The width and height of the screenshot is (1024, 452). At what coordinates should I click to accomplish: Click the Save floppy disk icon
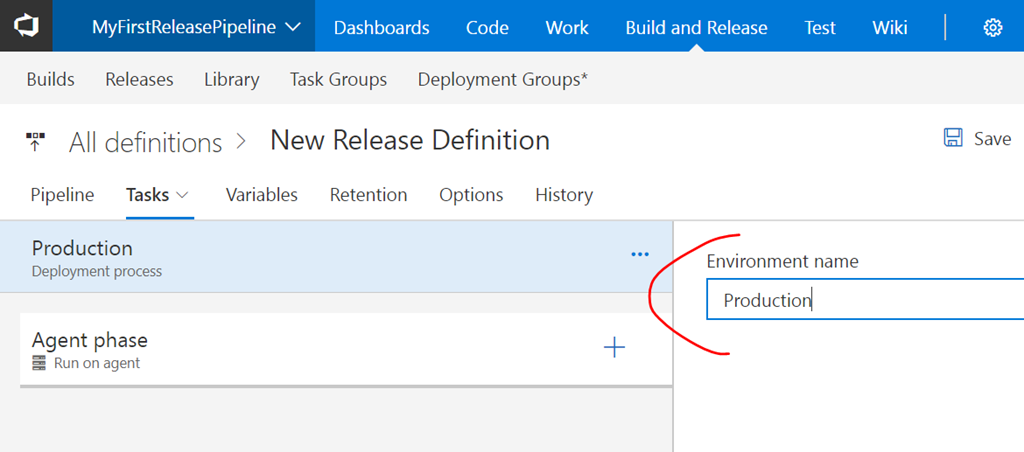[x=953, y=138]
